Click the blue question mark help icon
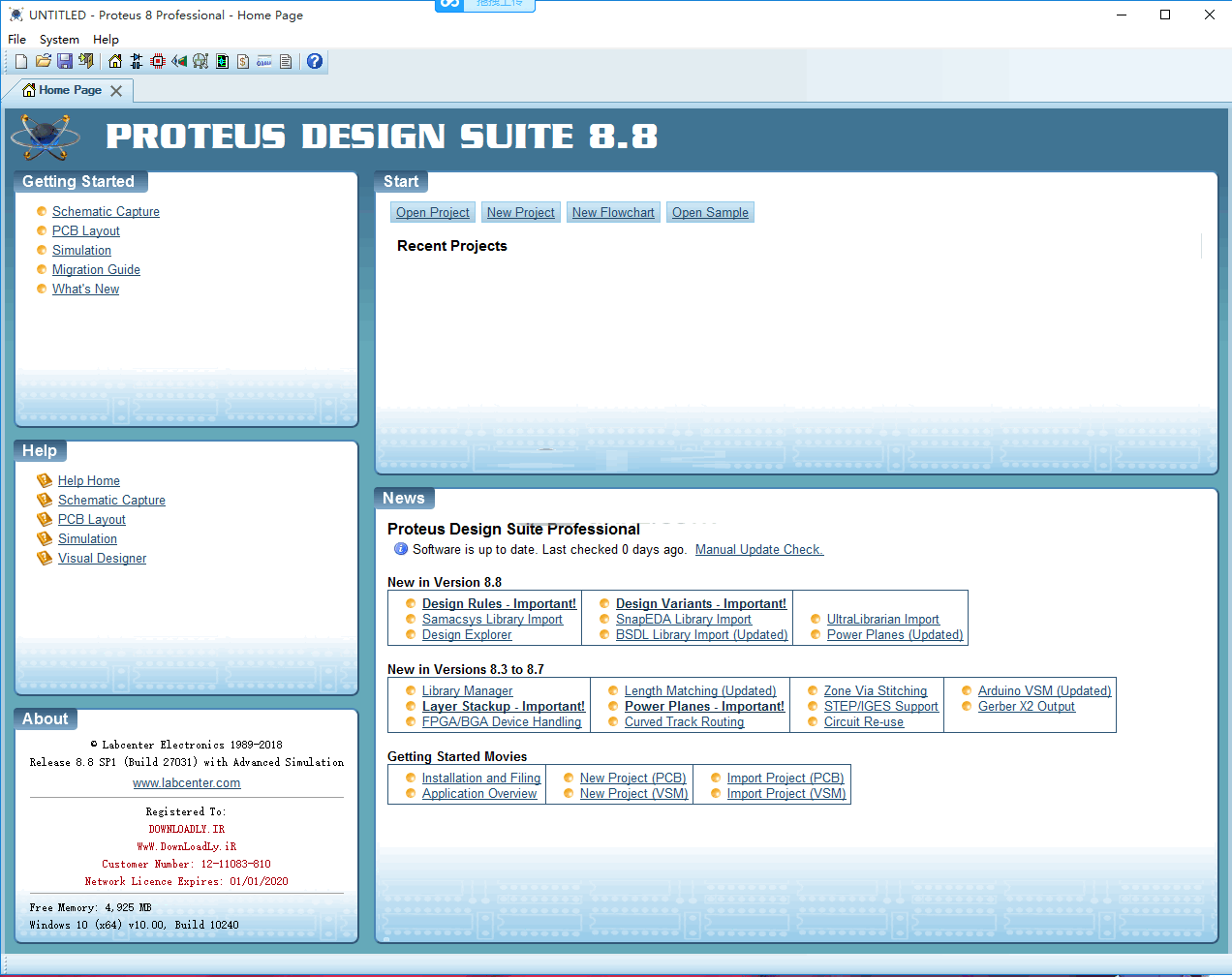This screenshot has width=1232, height=977. coord(315,61)
